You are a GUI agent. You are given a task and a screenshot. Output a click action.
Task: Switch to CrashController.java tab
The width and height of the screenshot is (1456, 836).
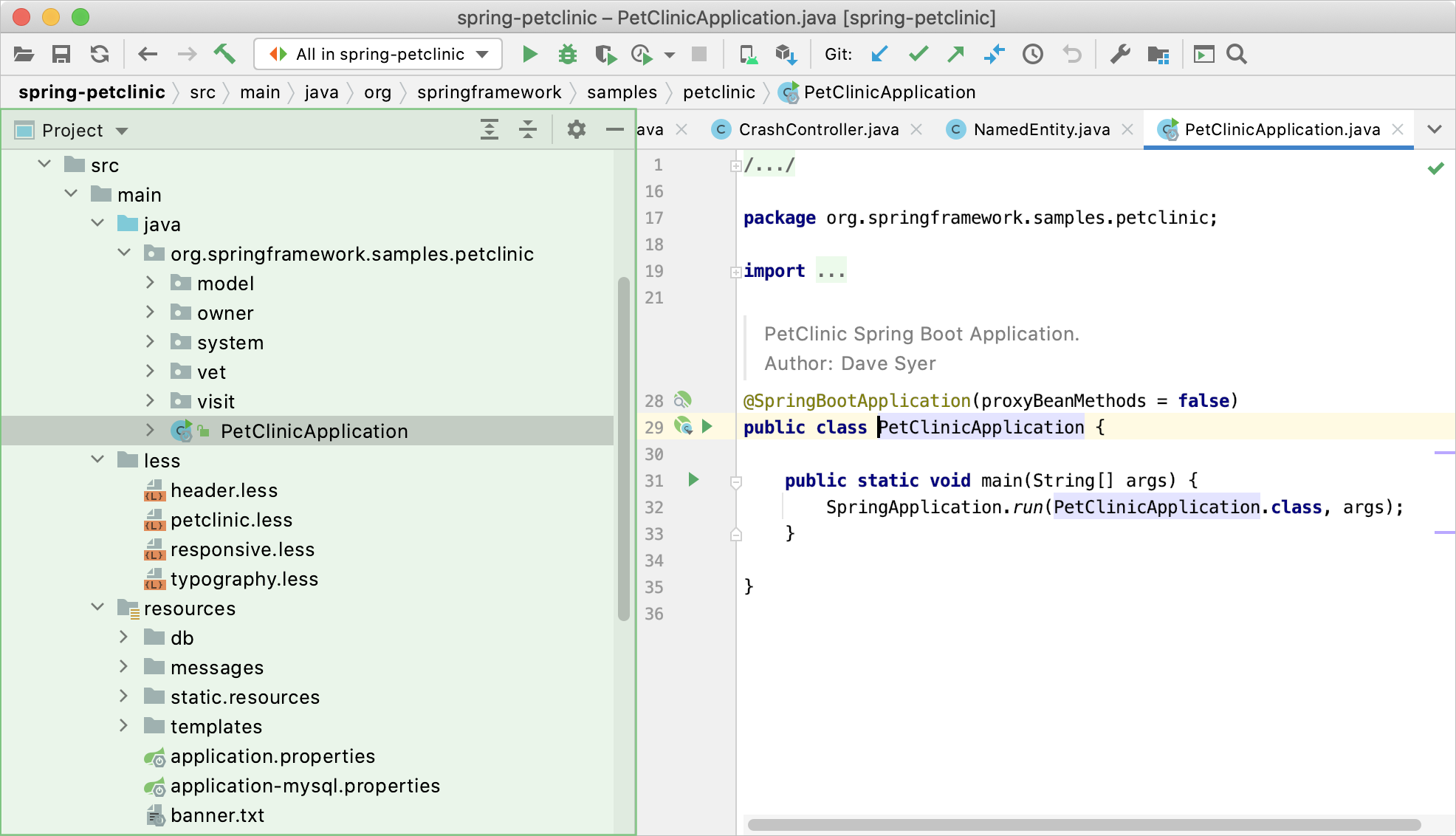pos(818,130)
